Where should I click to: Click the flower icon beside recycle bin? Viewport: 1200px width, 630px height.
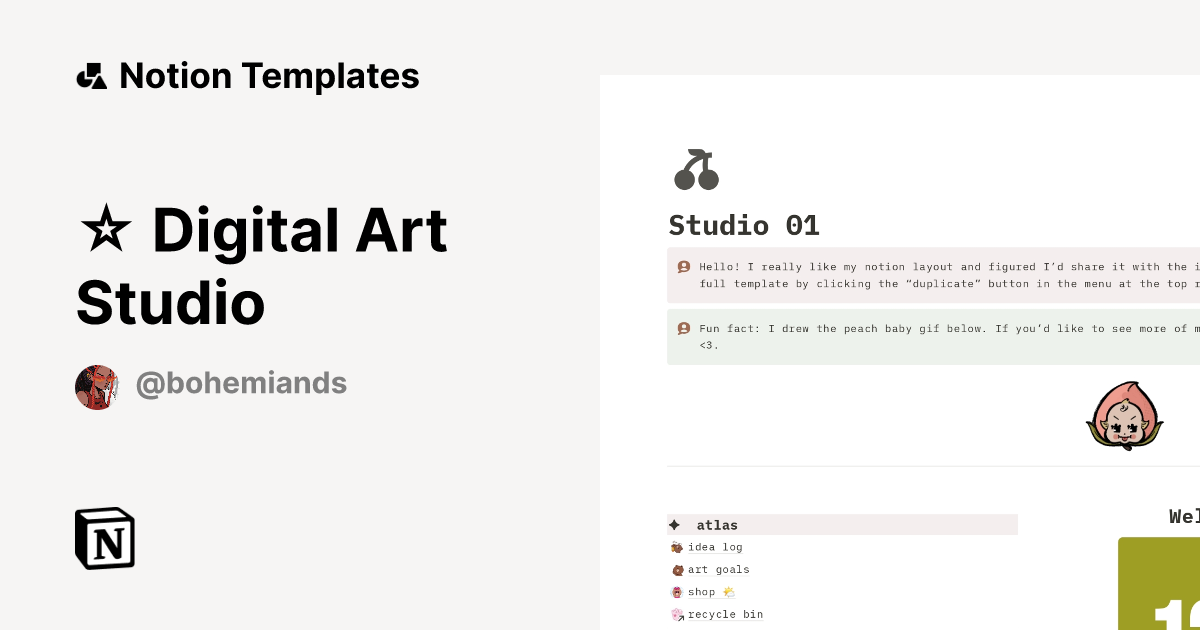(677, 614)
